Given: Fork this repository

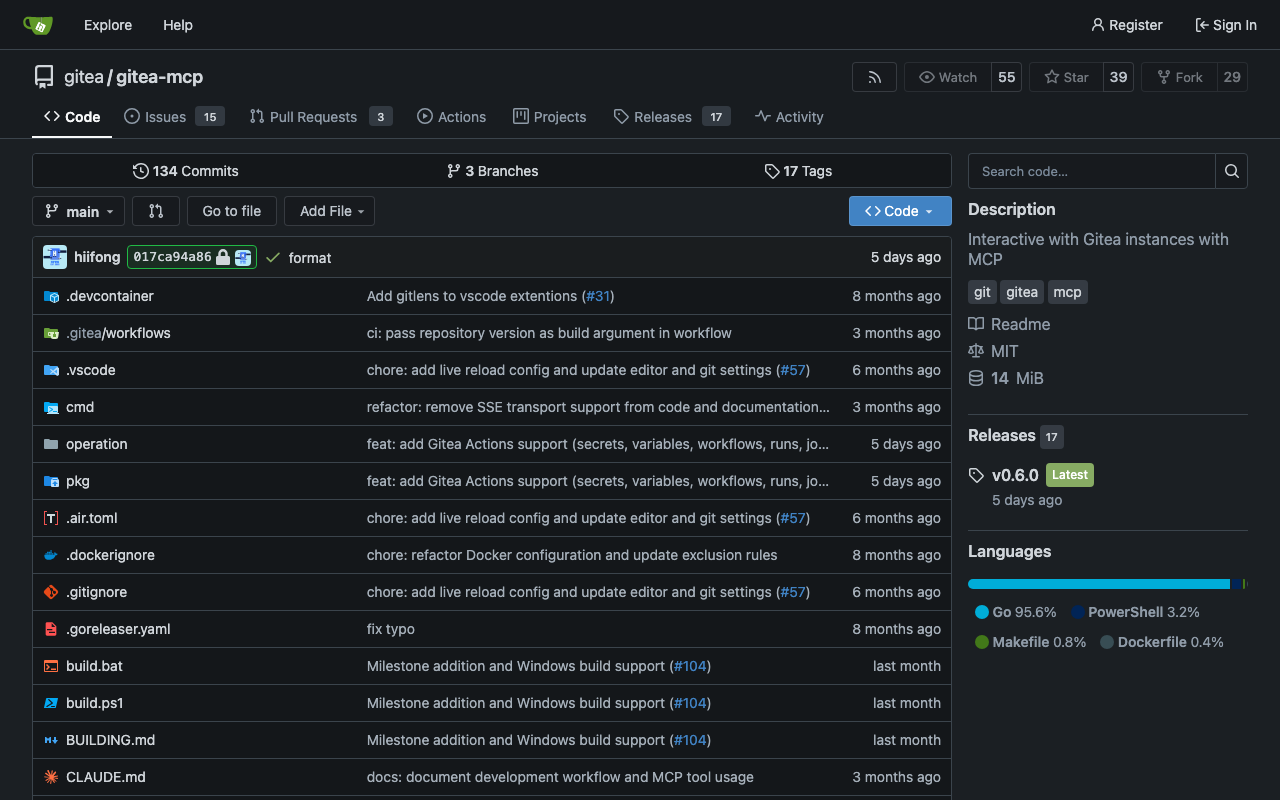Looking at the screenshot, I should point(1179,77).
